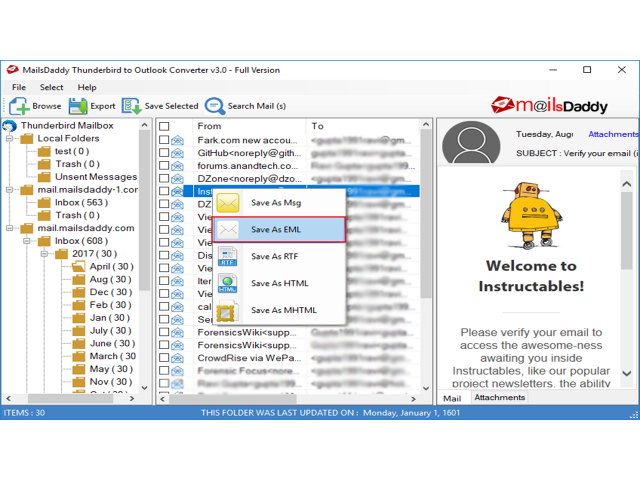Click folder tree scroll-down arrow
640x480 pixels.
point(144,387)
